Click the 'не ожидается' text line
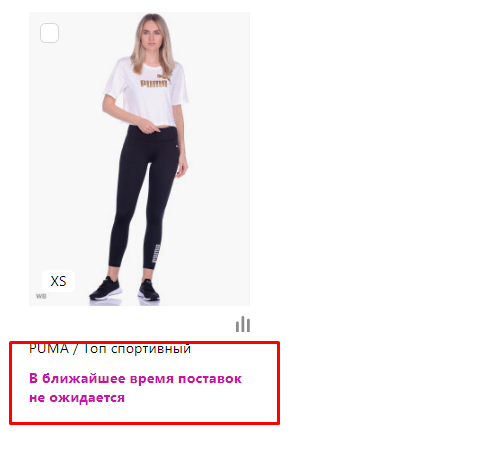 (x=77, y=397)
